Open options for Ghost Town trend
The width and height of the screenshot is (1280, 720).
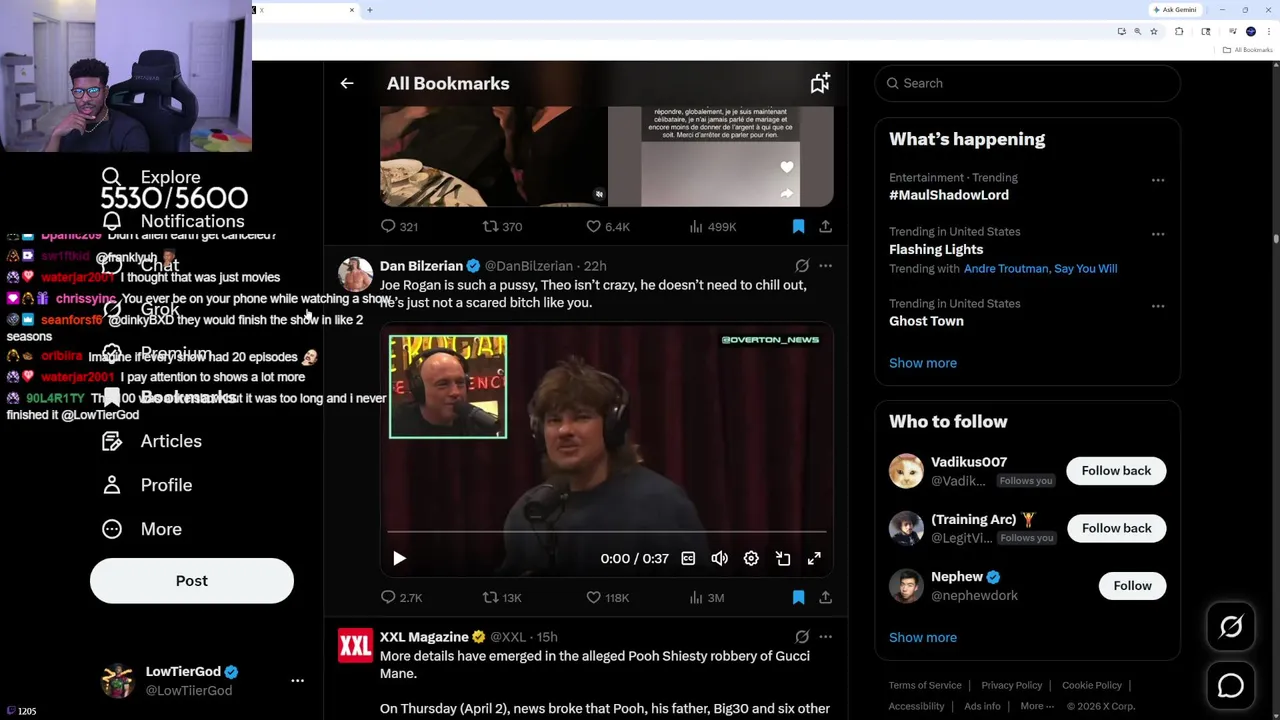click(x=1158, y=306)
